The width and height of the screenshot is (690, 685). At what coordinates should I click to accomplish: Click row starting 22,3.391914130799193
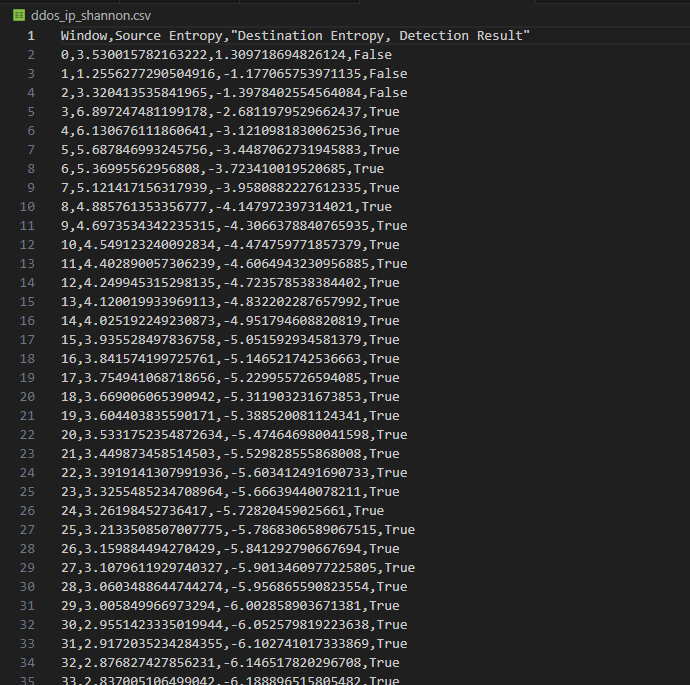[x=234, y=472]
